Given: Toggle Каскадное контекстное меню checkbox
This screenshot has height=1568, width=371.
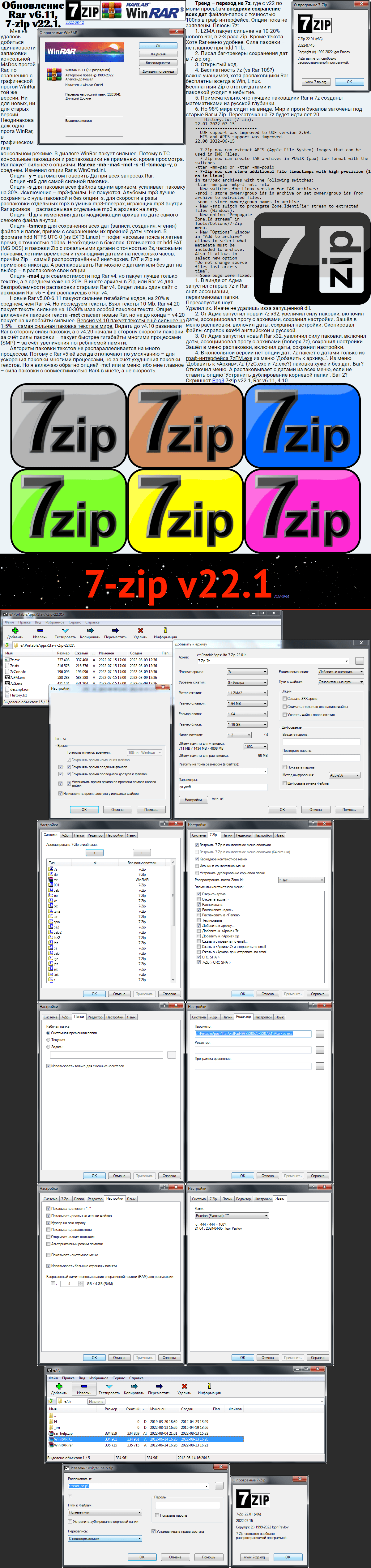Looking at the screenshot, I should pyautogui.click(x=197, y=859).
